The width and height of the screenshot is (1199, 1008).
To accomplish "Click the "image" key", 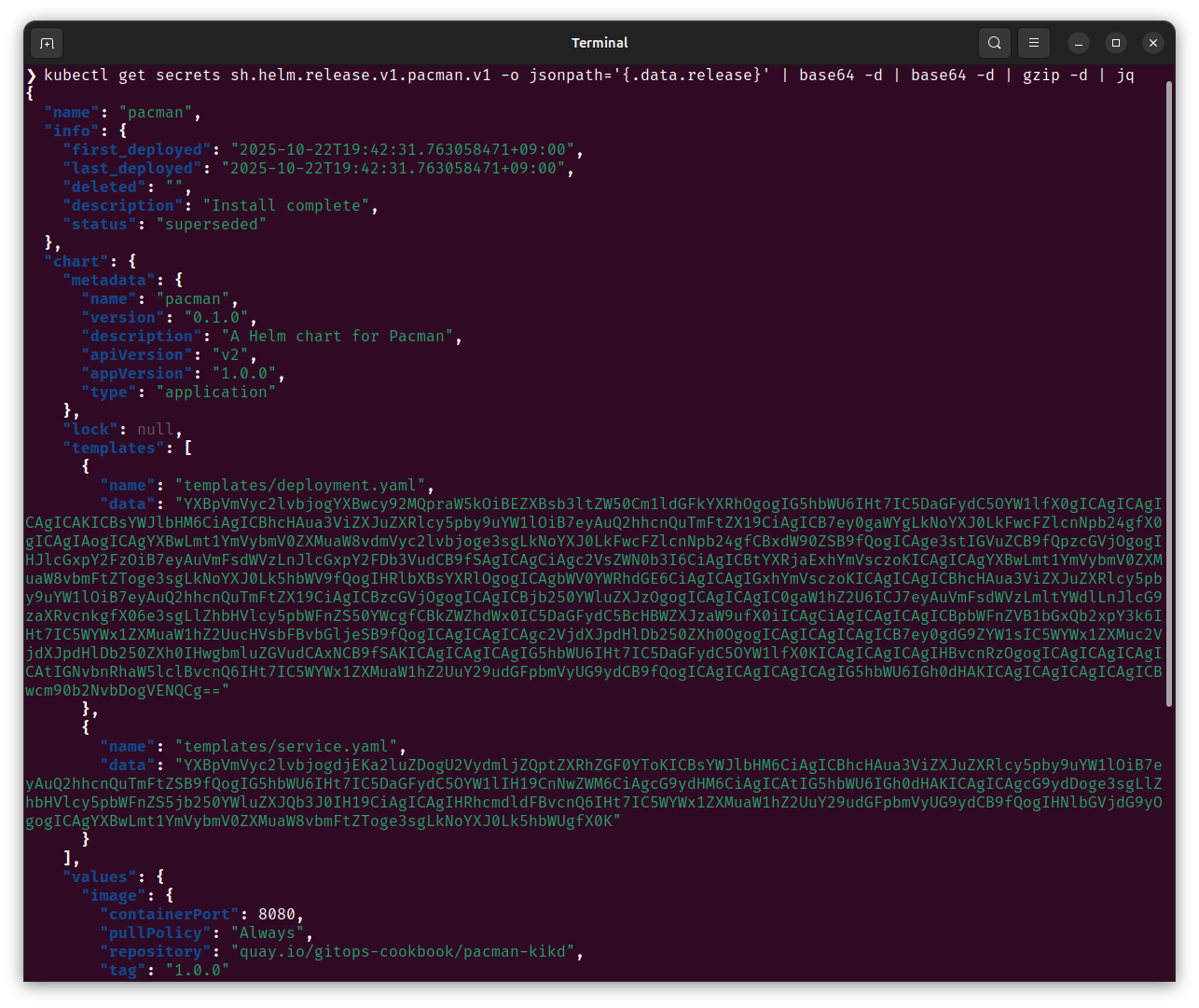I will [x=114, y=895].
